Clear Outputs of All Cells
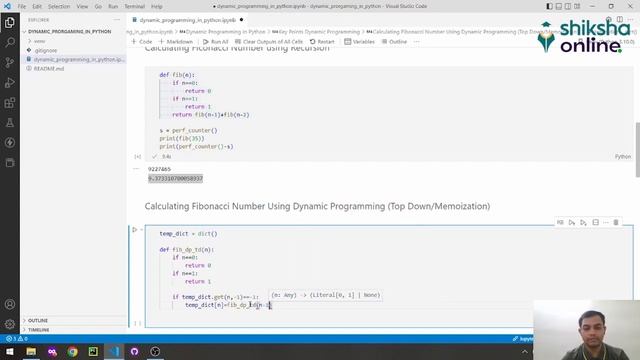The width and height of the screenshot is (640, 360). [x=269, y=42]
